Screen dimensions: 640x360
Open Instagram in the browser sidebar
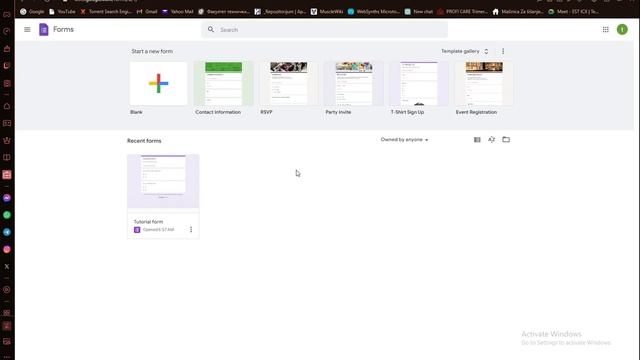(x=7, y=249)
